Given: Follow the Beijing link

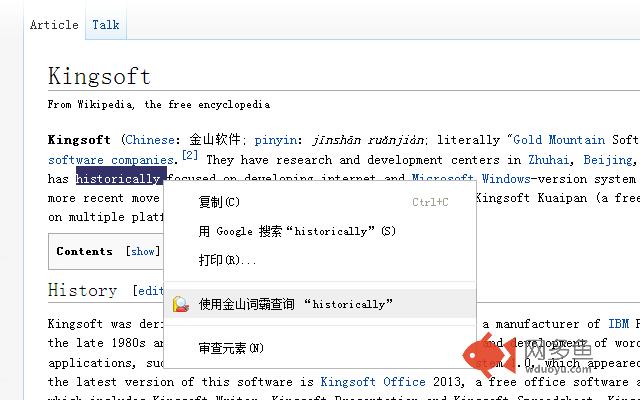Looking at the screenshot, I should 607,160.
